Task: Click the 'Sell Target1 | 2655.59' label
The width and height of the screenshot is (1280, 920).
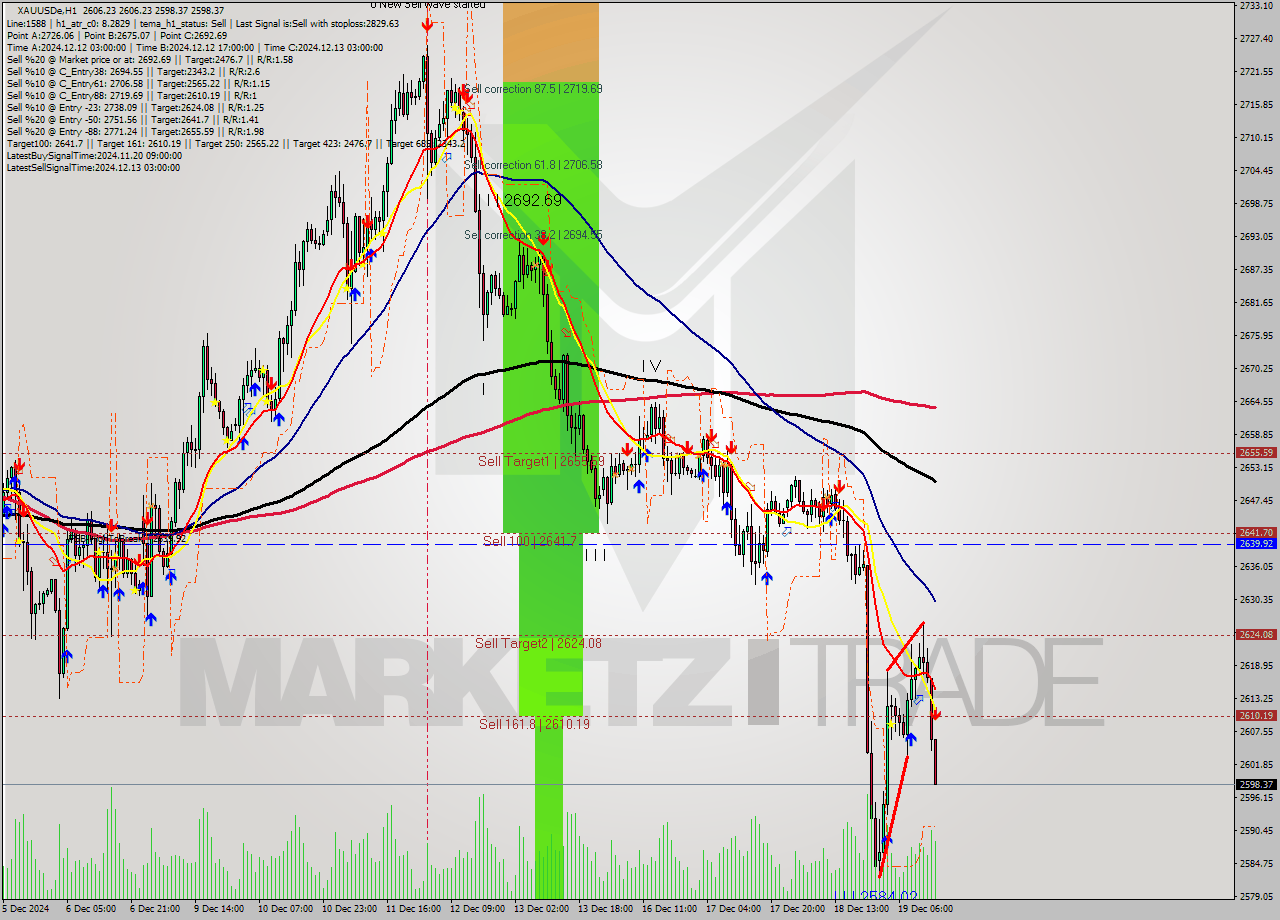Action: [x=541, y=461]
